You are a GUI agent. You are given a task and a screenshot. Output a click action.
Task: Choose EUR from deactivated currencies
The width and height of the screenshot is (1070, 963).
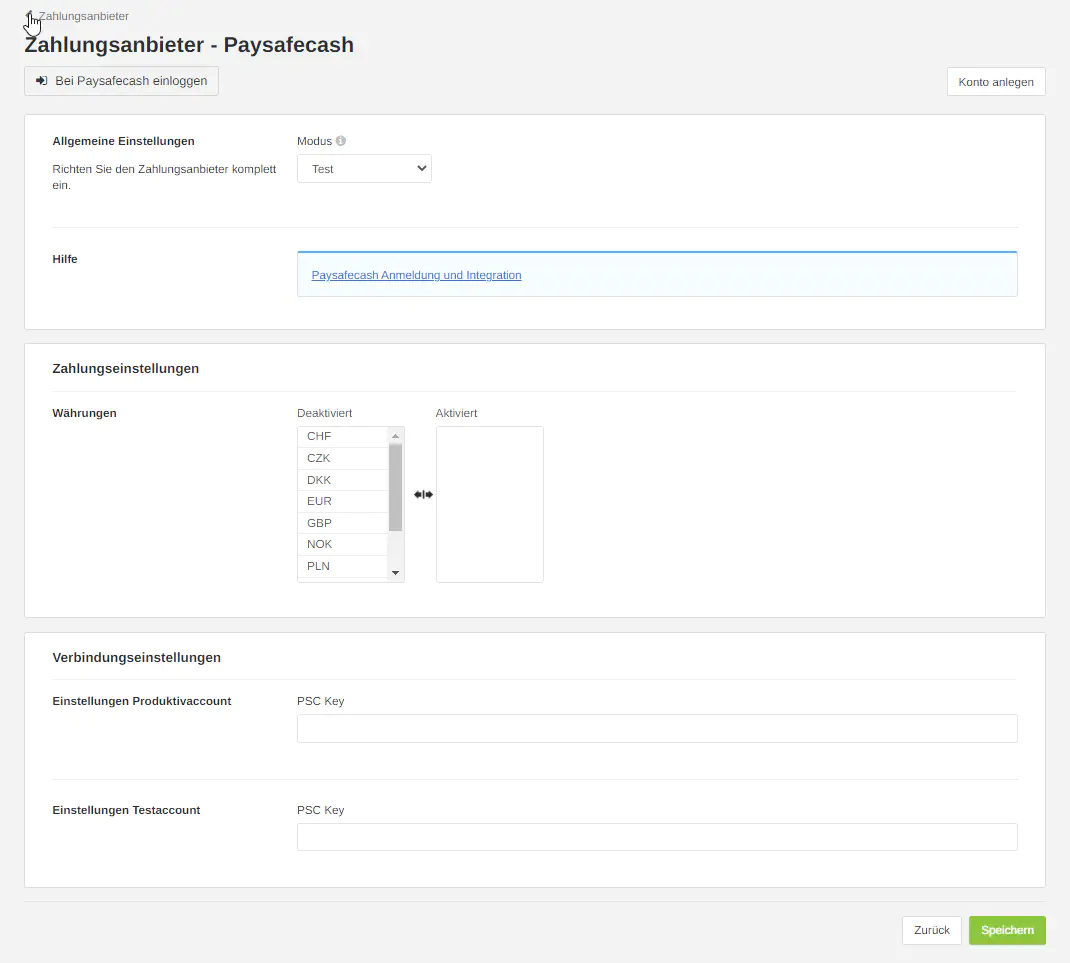[x=342, y=501]
